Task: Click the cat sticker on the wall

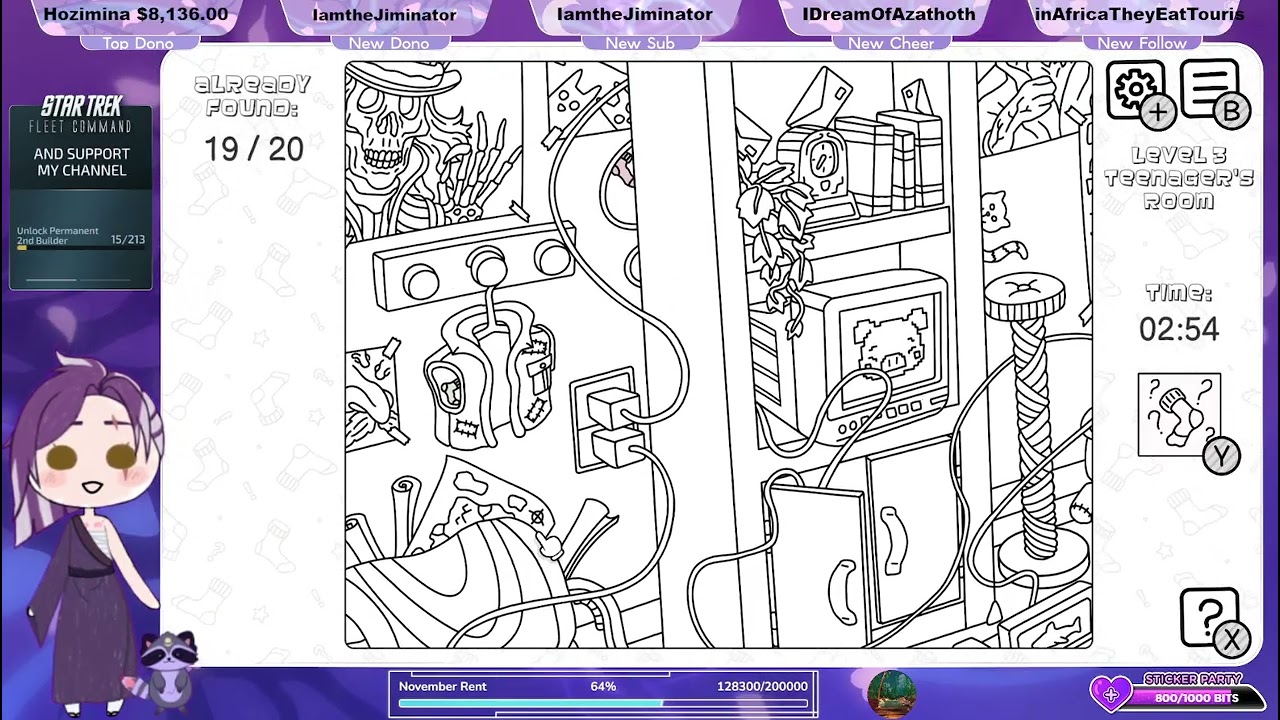Action: point(995,212)
